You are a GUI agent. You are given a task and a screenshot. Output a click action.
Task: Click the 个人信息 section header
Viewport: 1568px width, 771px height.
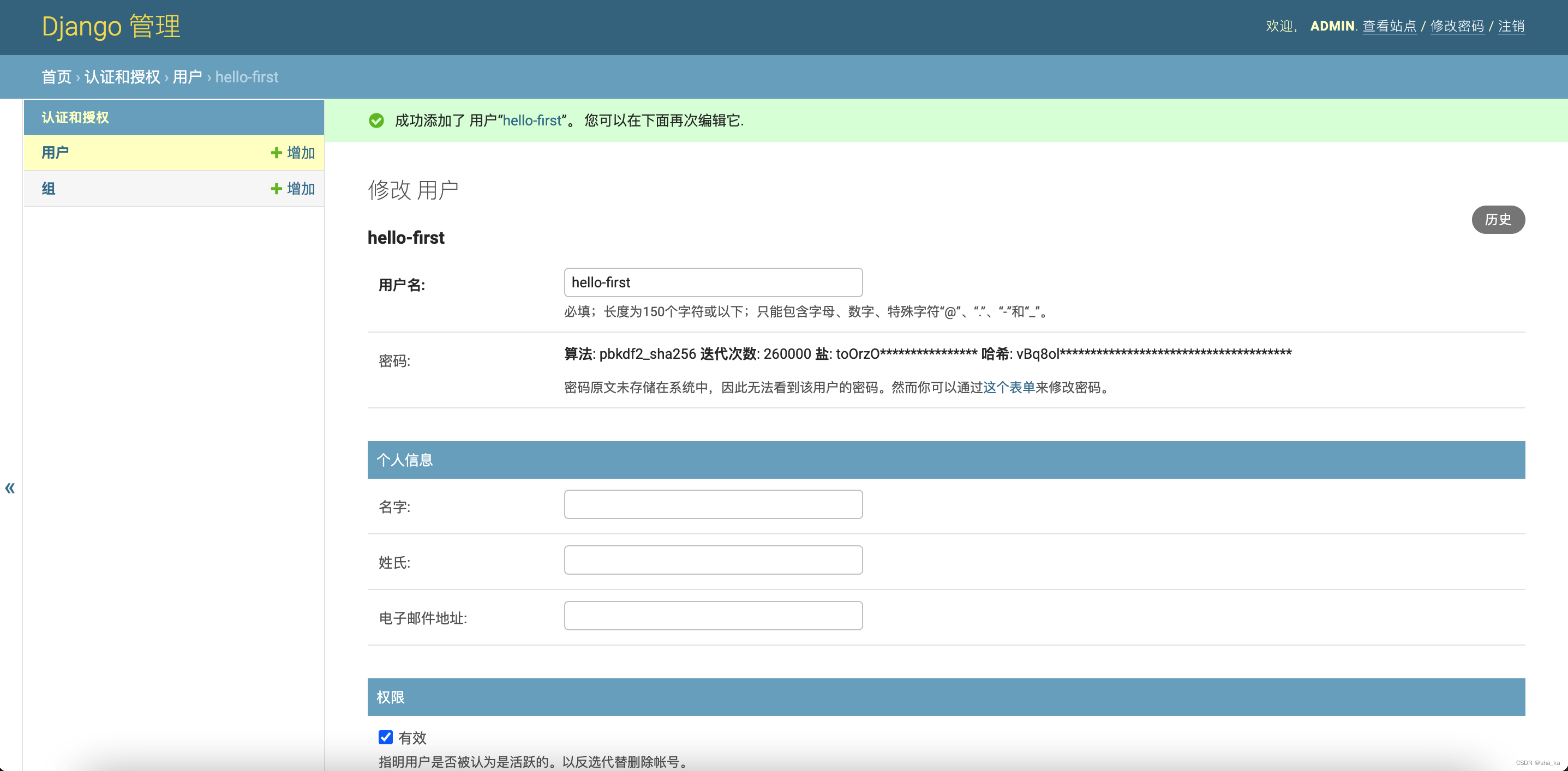point(946,460)
